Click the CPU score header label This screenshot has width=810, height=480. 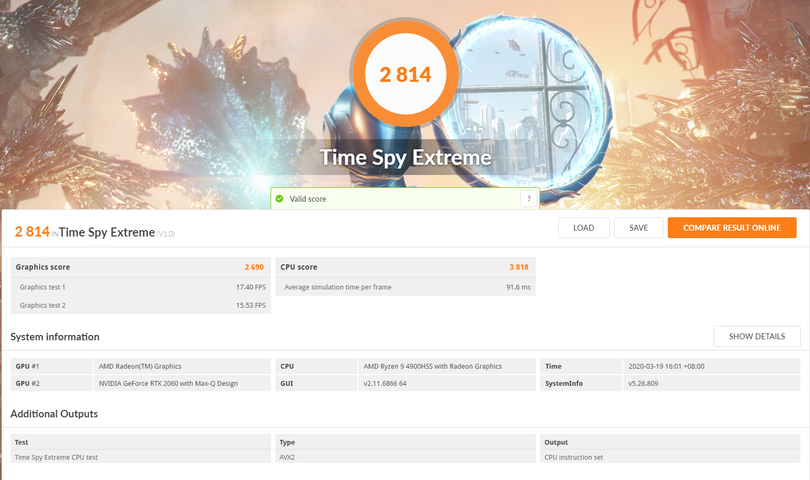coord(299,267)
